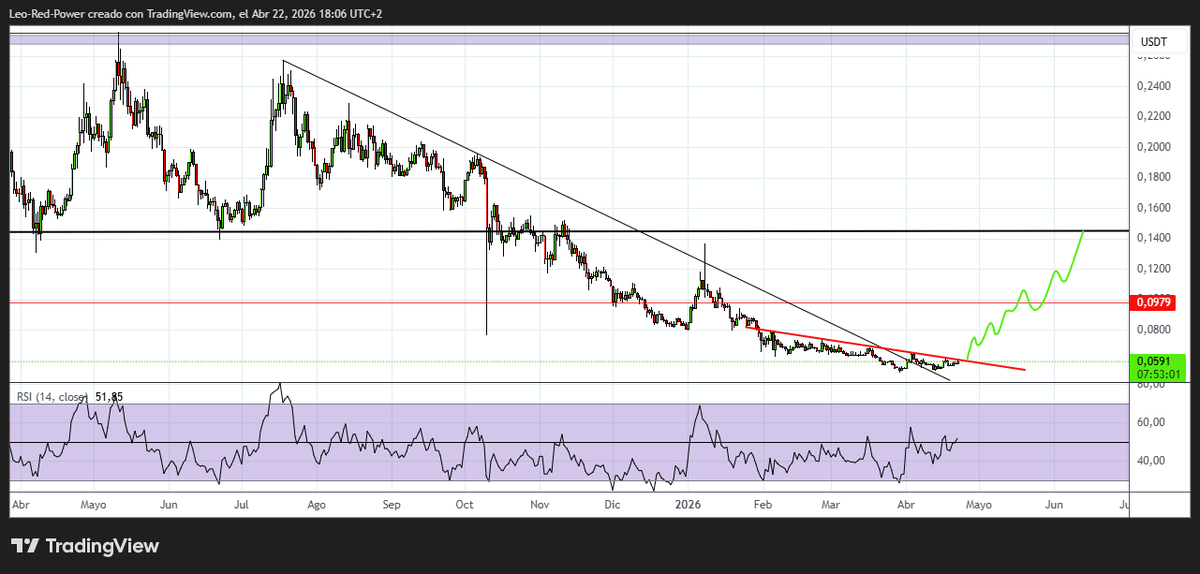Click the header text Leo-Red-Power creado con TradingView.com
Image resolution: width=1200 pixels, height=574 pixels.
[x=120, y=13]
